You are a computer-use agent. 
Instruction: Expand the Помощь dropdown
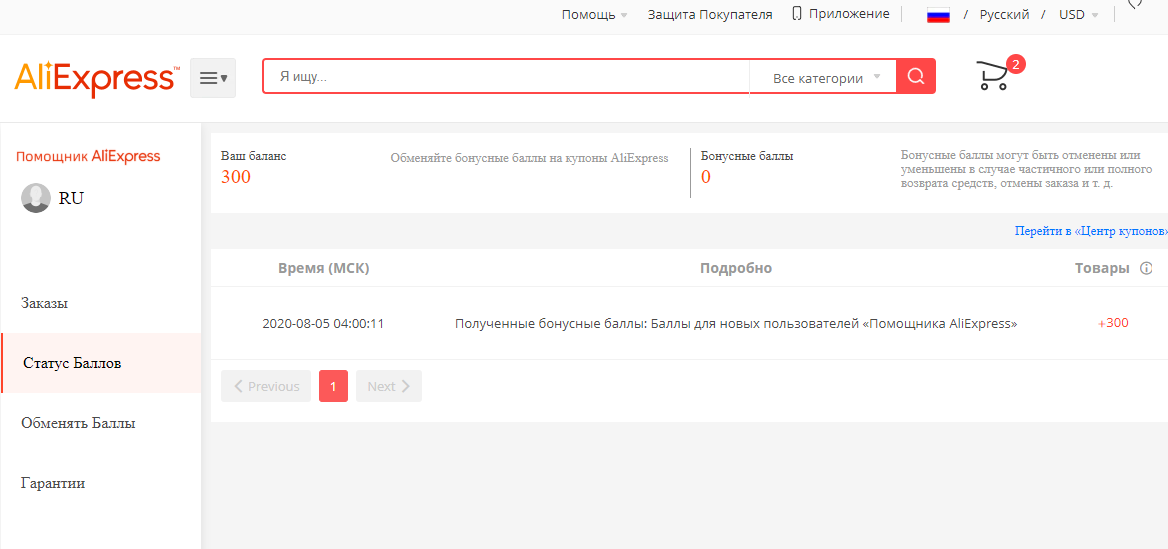tap(594, 14)
